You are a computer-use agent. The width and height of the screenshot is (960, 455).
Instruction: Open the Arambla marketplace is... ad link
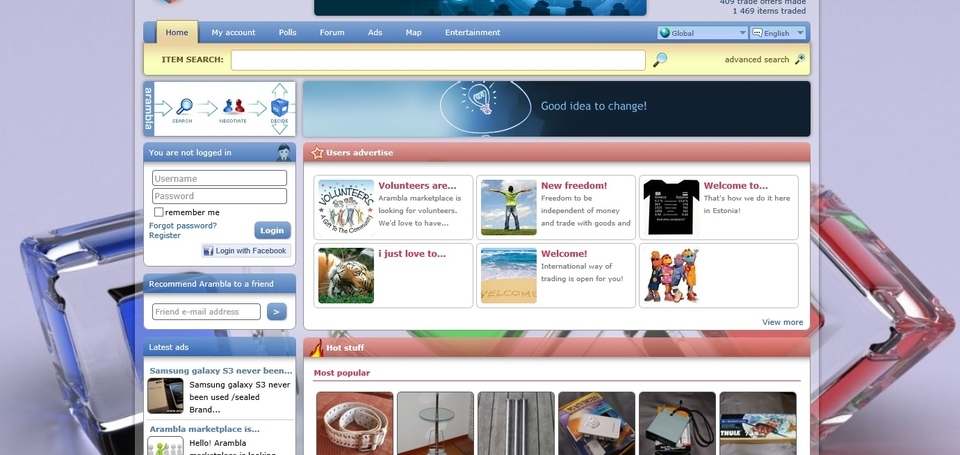[x=204, y=429]
